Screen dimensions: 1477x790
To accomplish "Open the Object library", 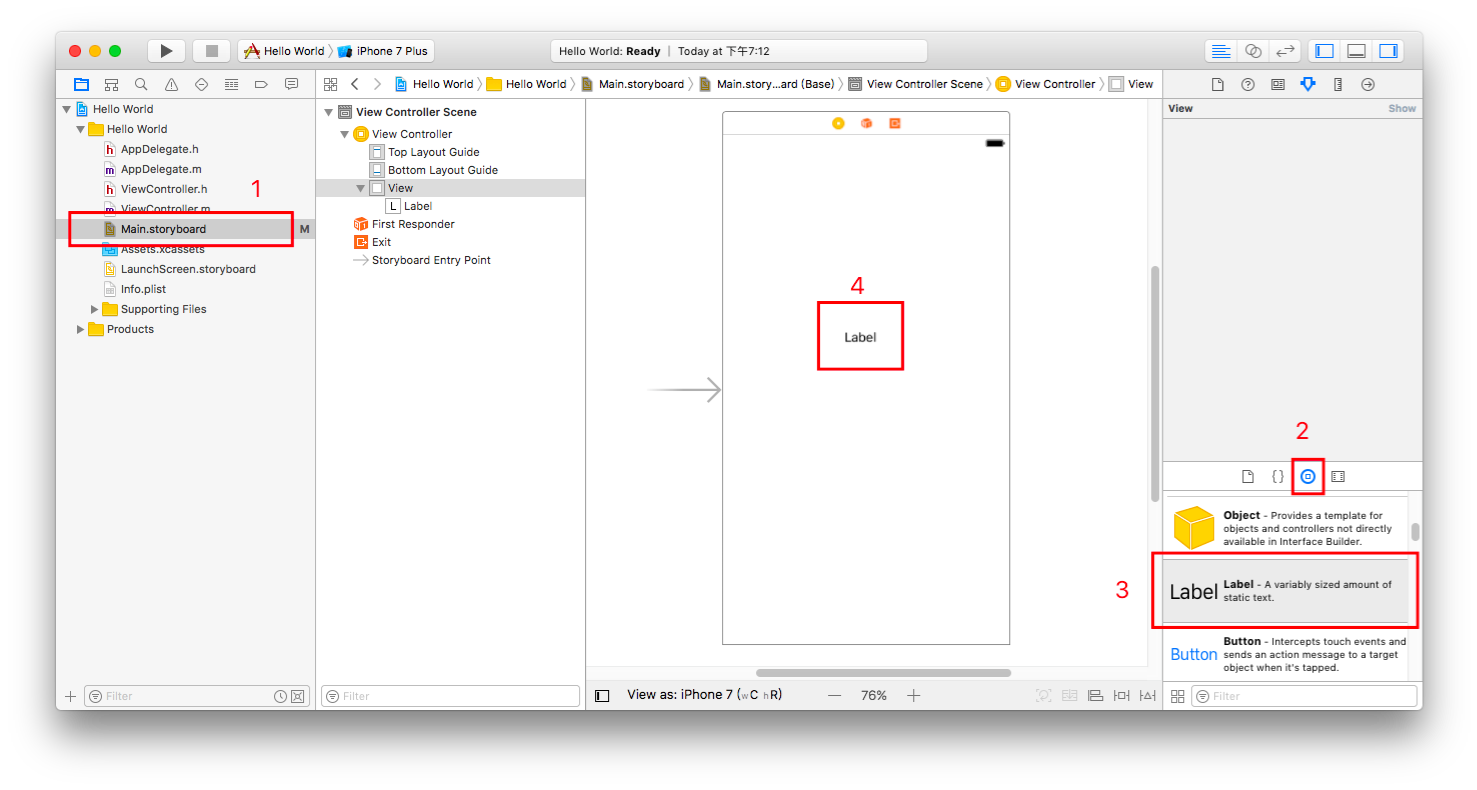I will pyautogui.click(x=1307, y=476).
